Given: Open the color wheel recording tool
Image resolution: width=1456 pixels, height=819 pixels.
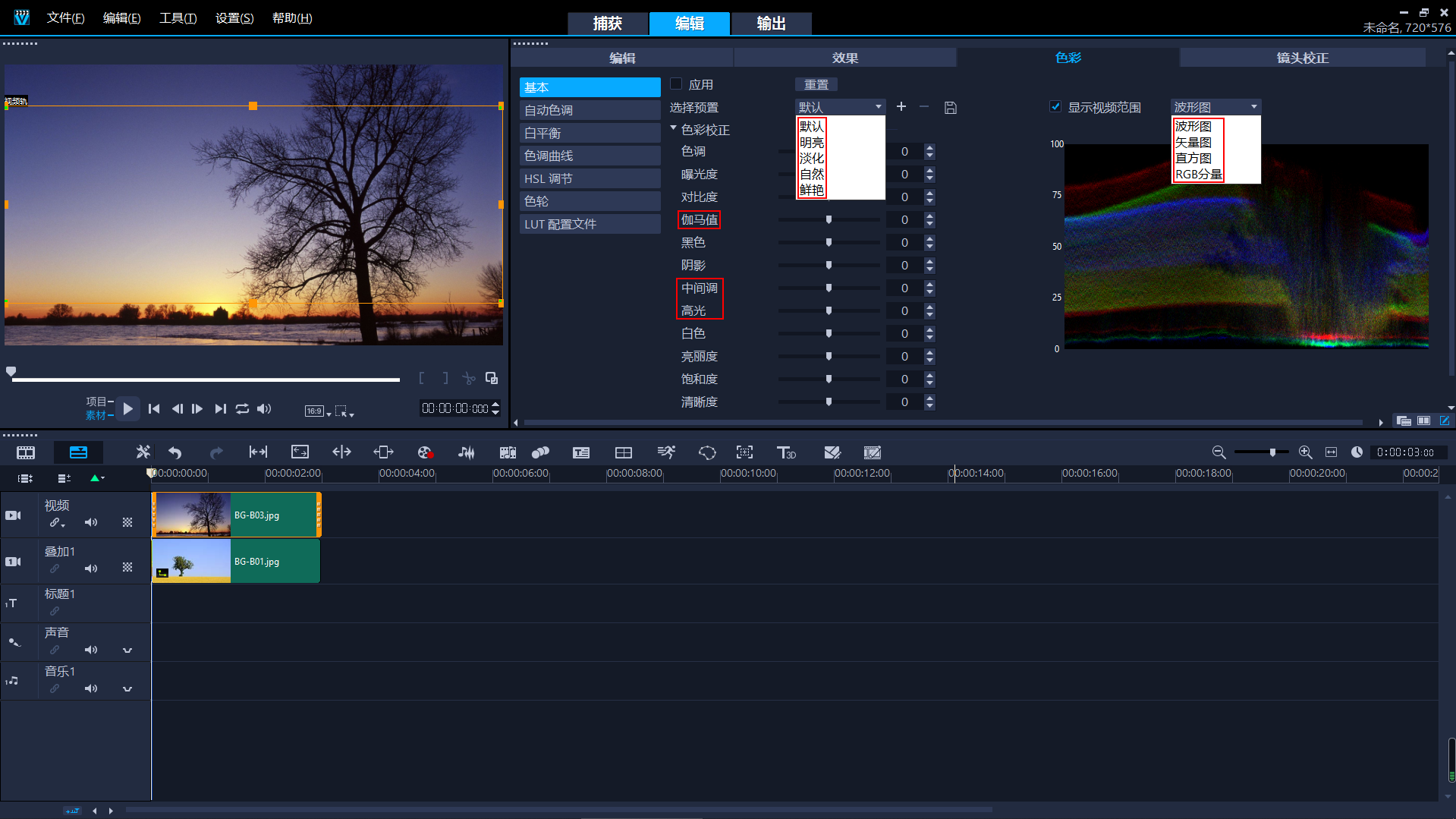Looking at the screenshot, I should tap(425, 452).
